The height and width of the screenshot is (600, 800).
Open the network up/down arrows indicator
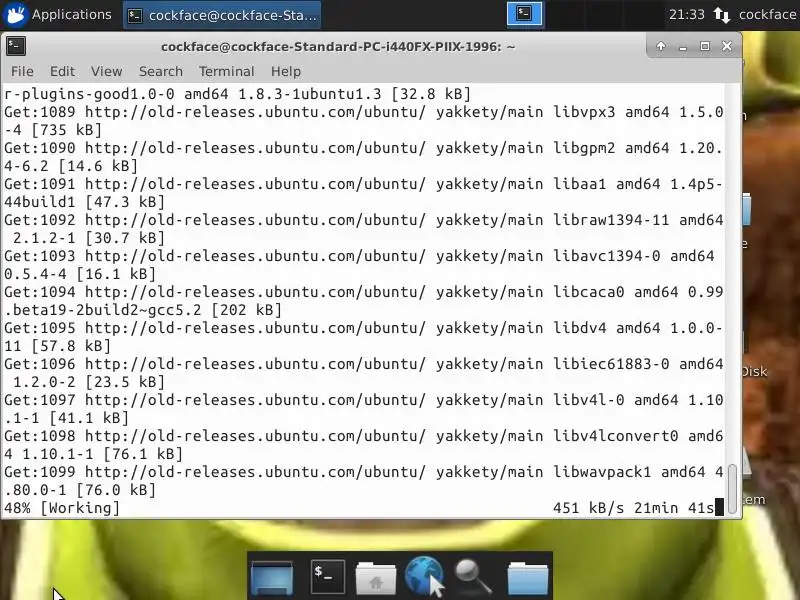pos(721,15)
